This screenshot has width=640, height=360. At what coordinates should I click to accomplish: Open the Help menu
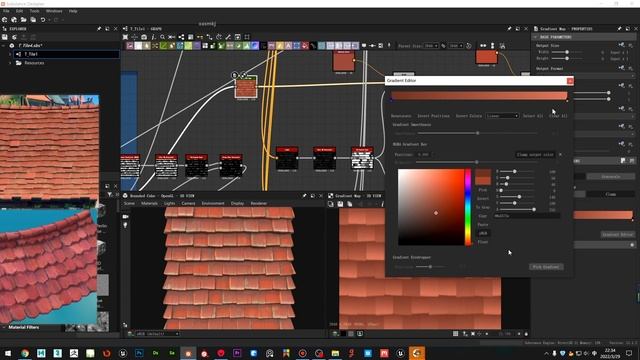click(73, 11)
